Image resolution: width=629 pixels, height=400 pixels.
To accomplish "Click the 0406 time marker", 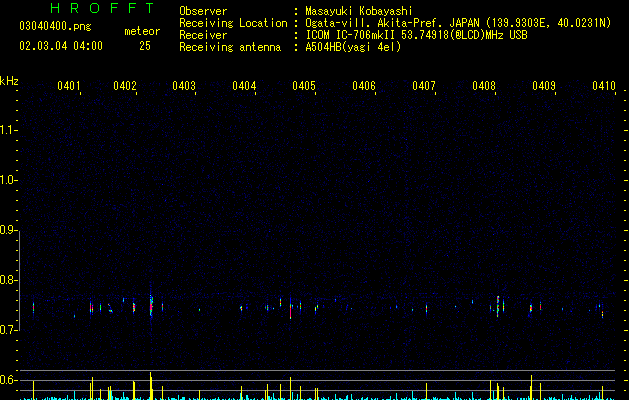I will click(x=364, y=85).
